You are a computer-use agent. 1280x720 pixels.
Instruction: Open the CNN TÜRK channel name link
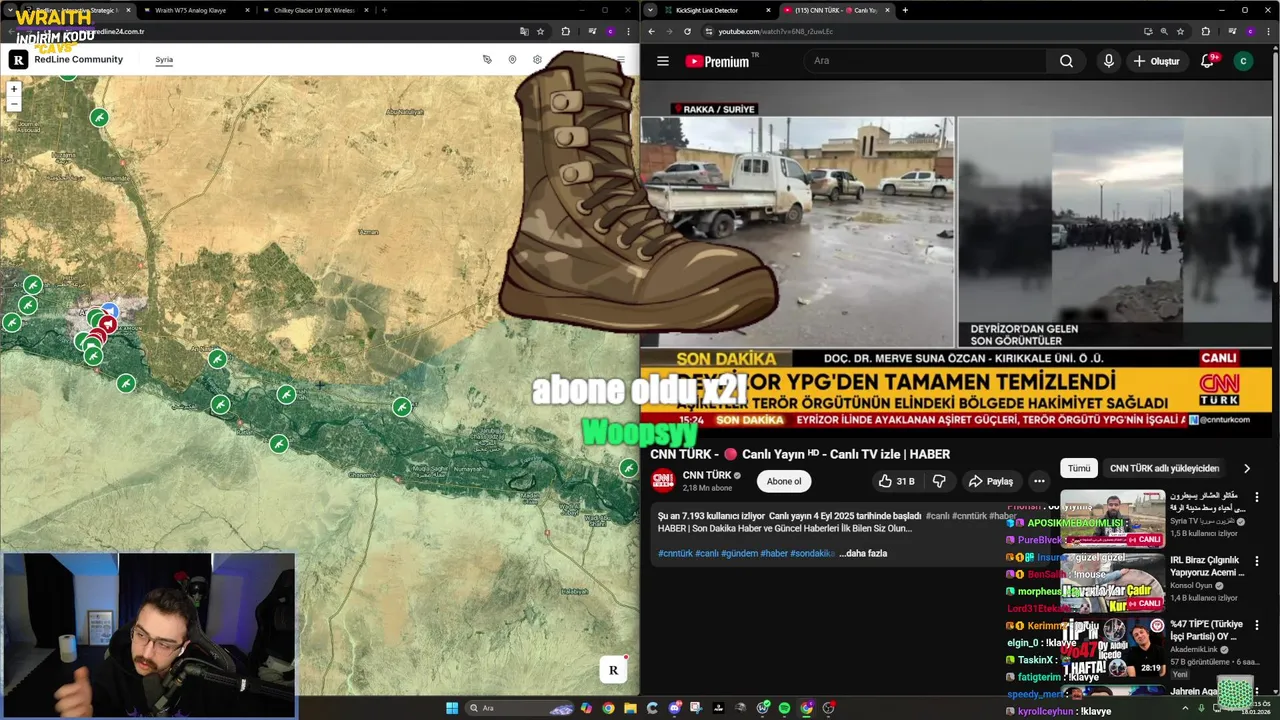pyautogui.click(x=706, y=475)
